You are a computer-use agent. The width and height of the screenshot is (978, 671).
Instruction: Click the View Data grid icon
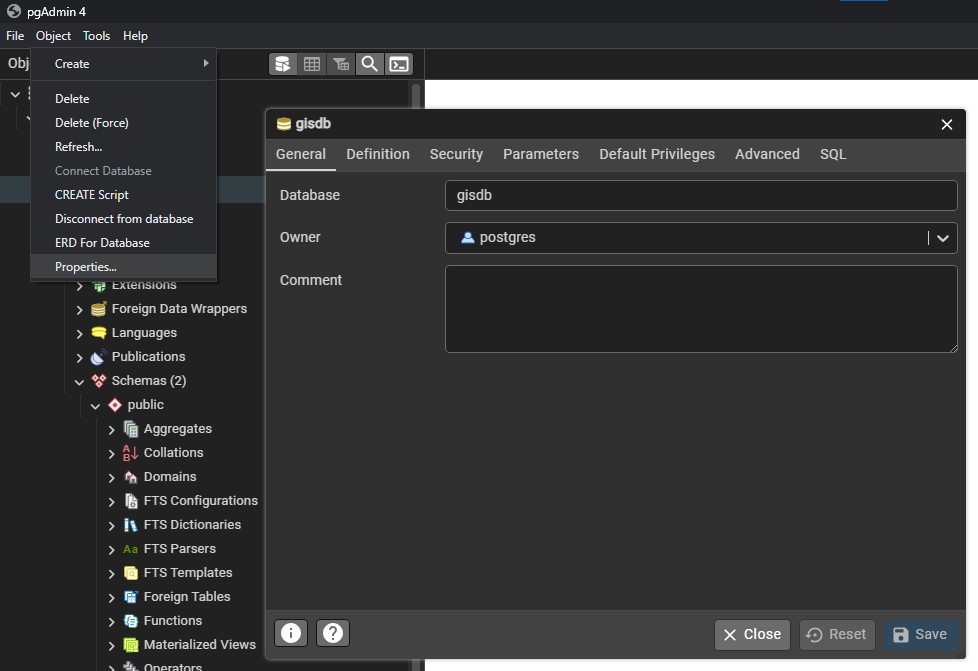point(312,64)
